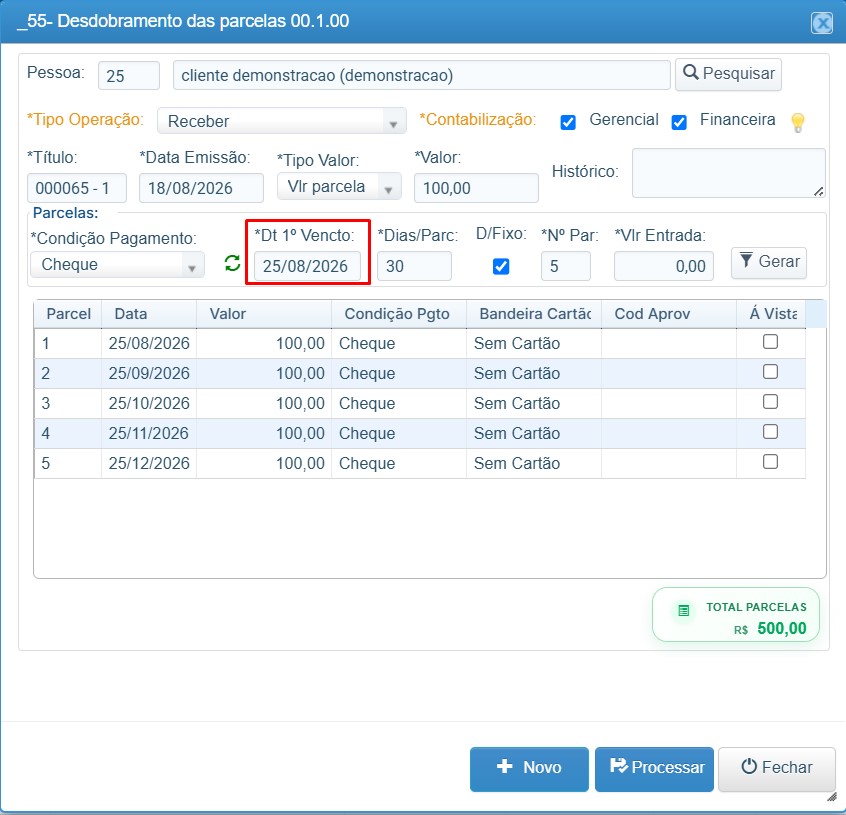
Task: Uncheck the D/Fixo checkbox
Action: click(501, 266)
